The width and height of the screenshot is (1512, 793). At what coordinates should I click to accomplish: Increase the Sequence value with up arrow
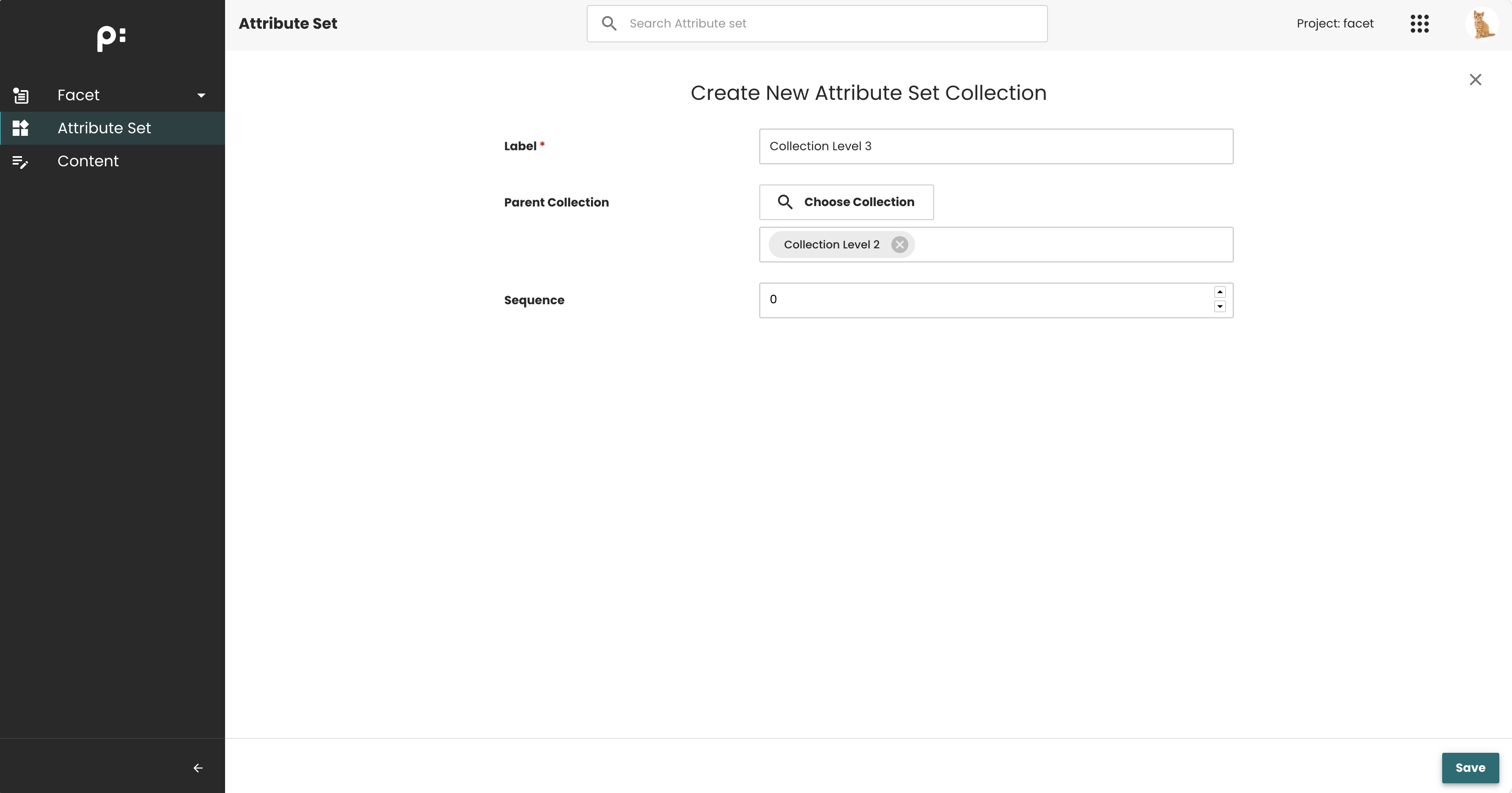click(x=1220, y=292)
